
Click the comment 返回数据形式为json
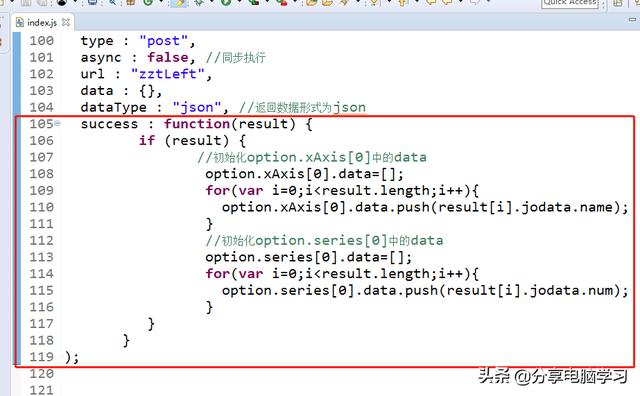pyautogui.click(x=302, y=107)
